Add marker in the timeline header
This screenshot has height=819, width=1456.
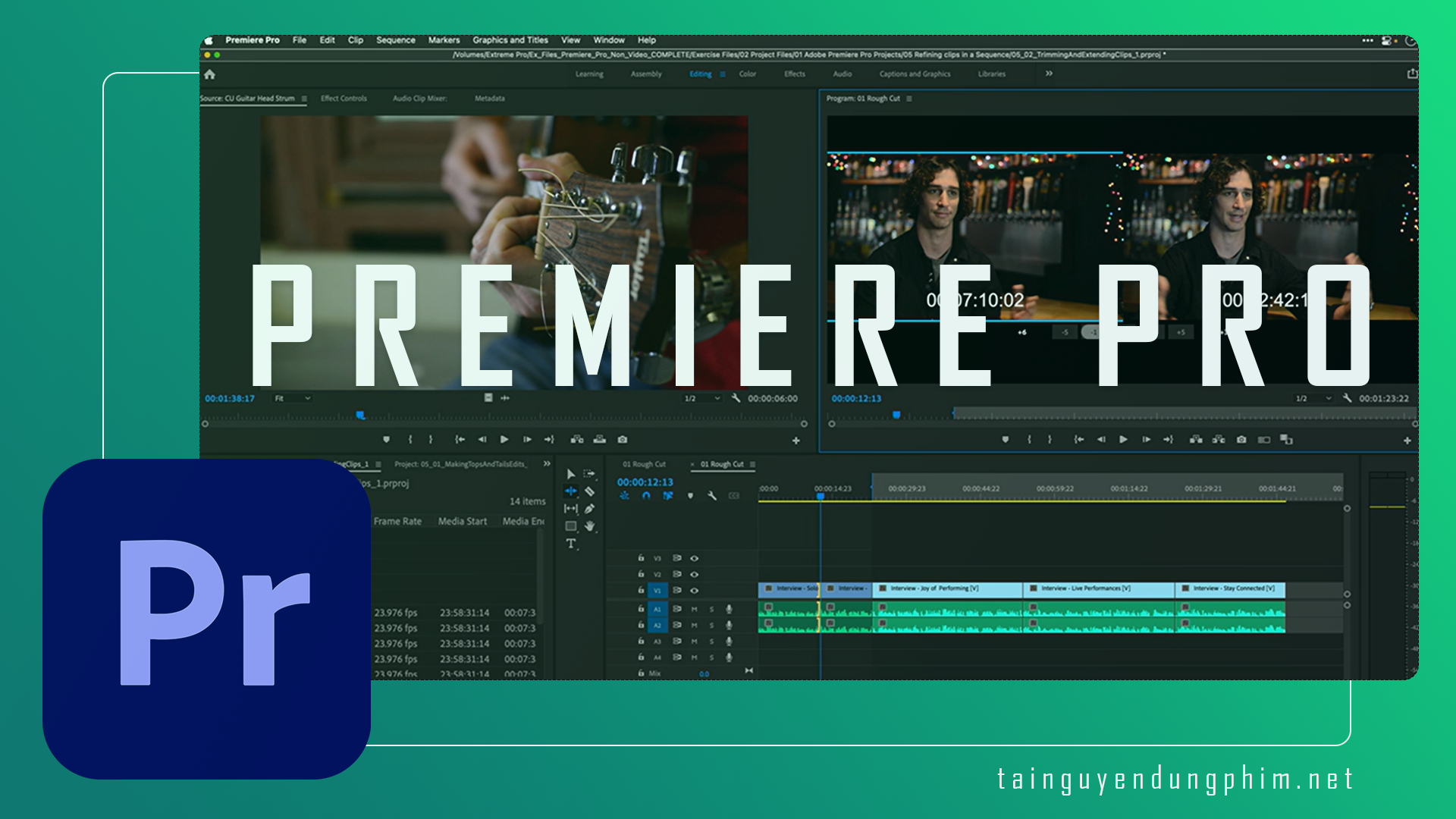click(690, 496)
